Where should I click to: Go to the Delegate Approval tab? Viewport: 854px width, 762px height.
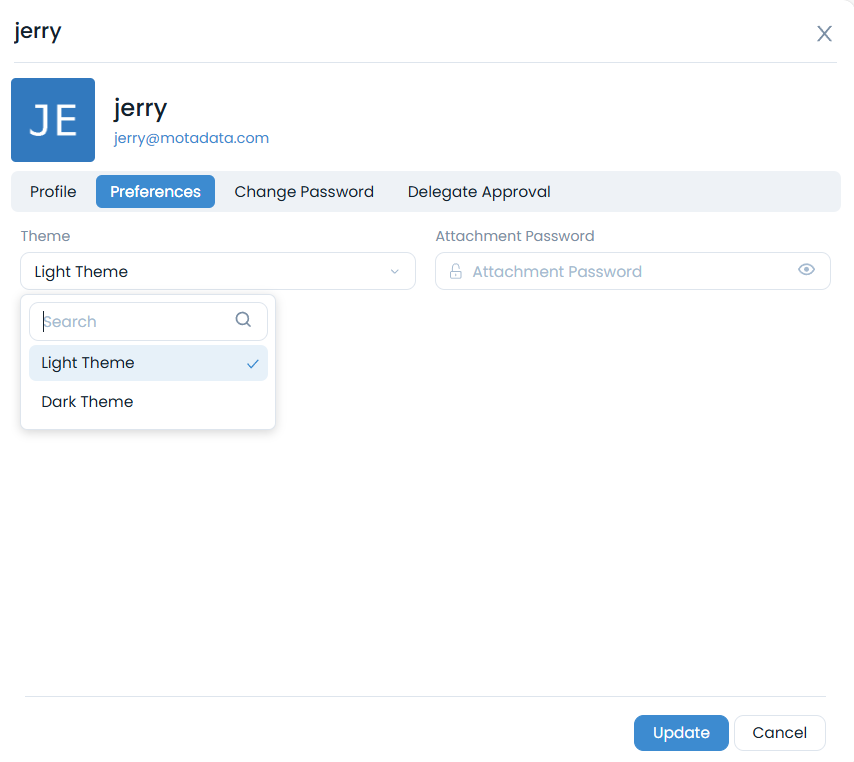pyautogui.click(x=479, y=192)
